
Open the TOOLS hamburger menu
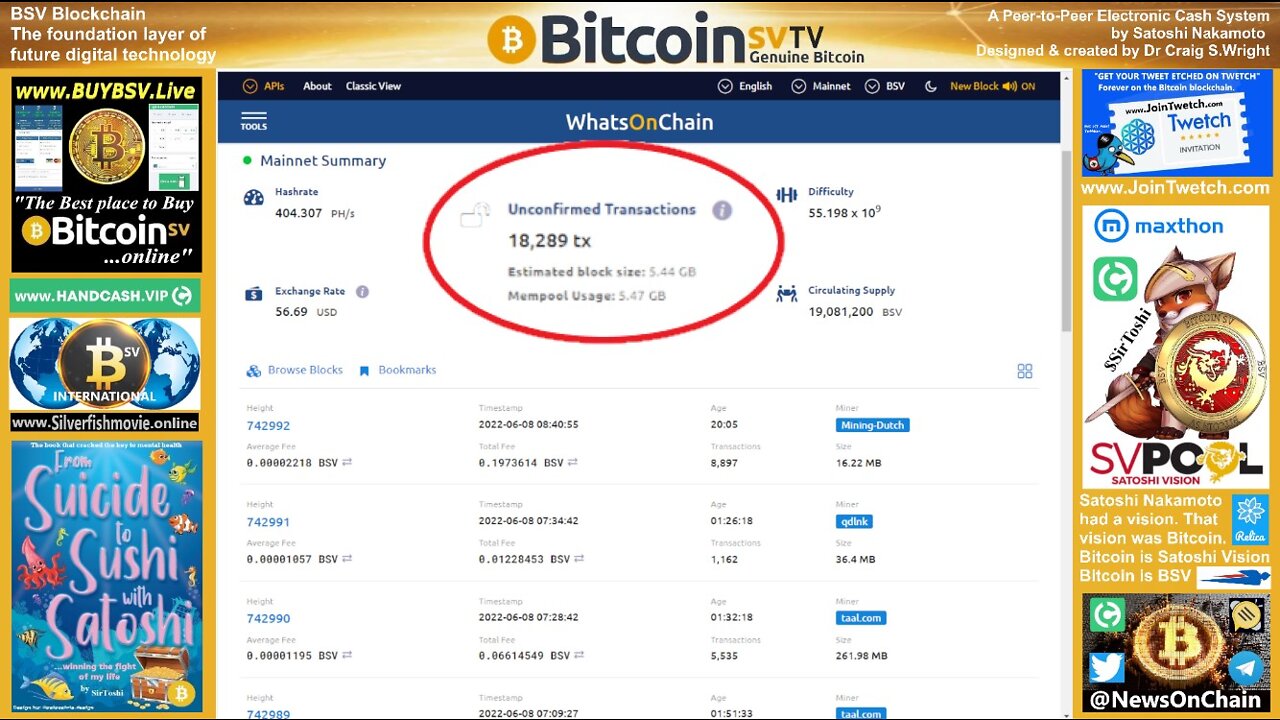tap(253, 121)
